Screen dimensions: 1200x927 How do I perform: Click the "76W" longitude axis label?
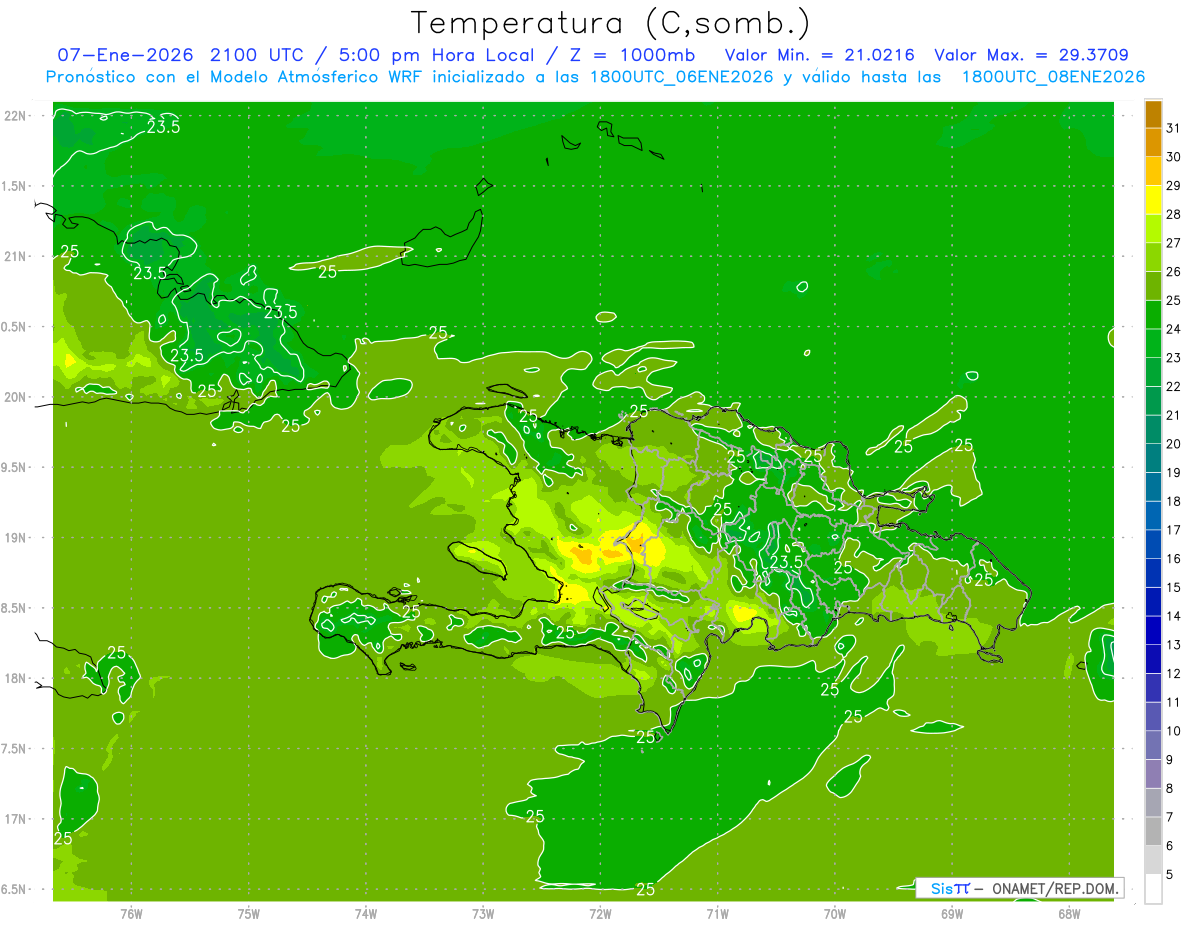pyautogui.click(x=131, y=913)
